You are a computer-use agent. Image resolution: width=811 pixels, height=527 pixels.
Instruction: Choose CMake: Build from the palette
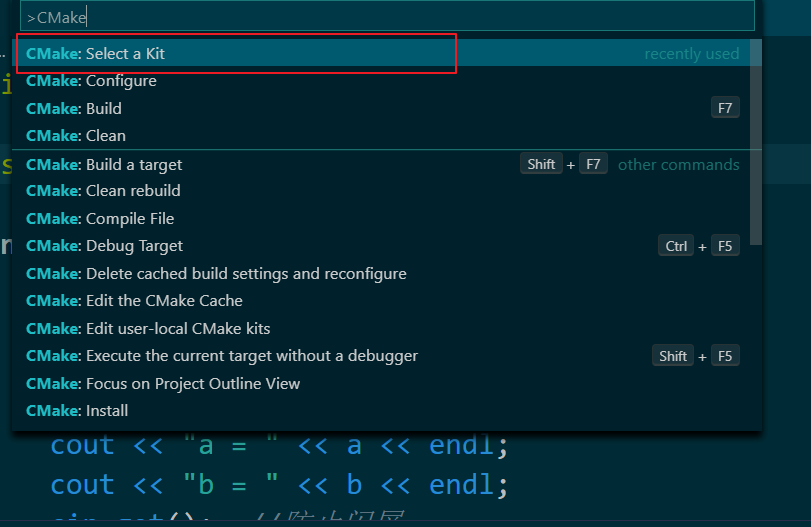coord(387,108)
